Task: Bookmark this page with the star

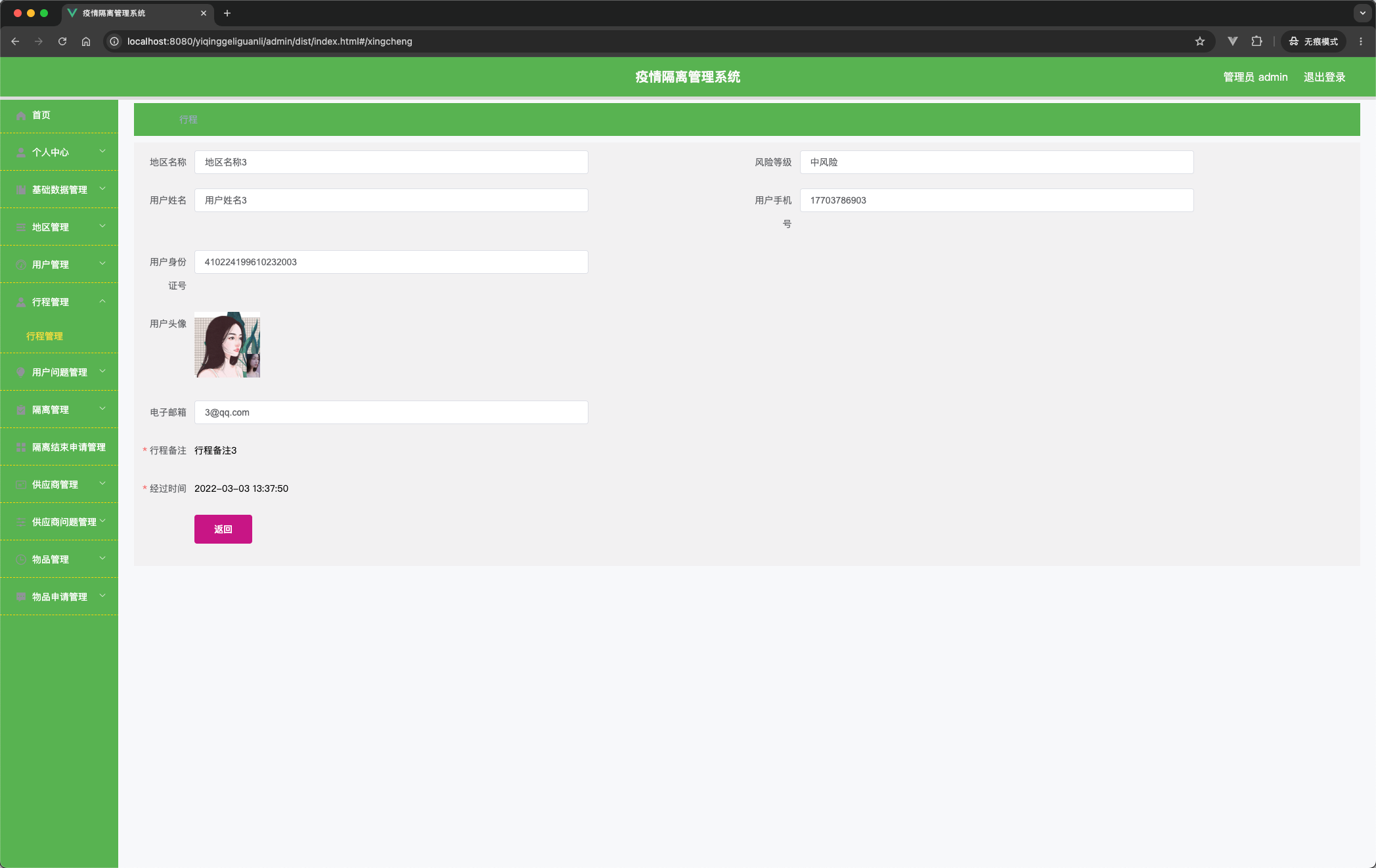Action: click(x=1200, y=41)
